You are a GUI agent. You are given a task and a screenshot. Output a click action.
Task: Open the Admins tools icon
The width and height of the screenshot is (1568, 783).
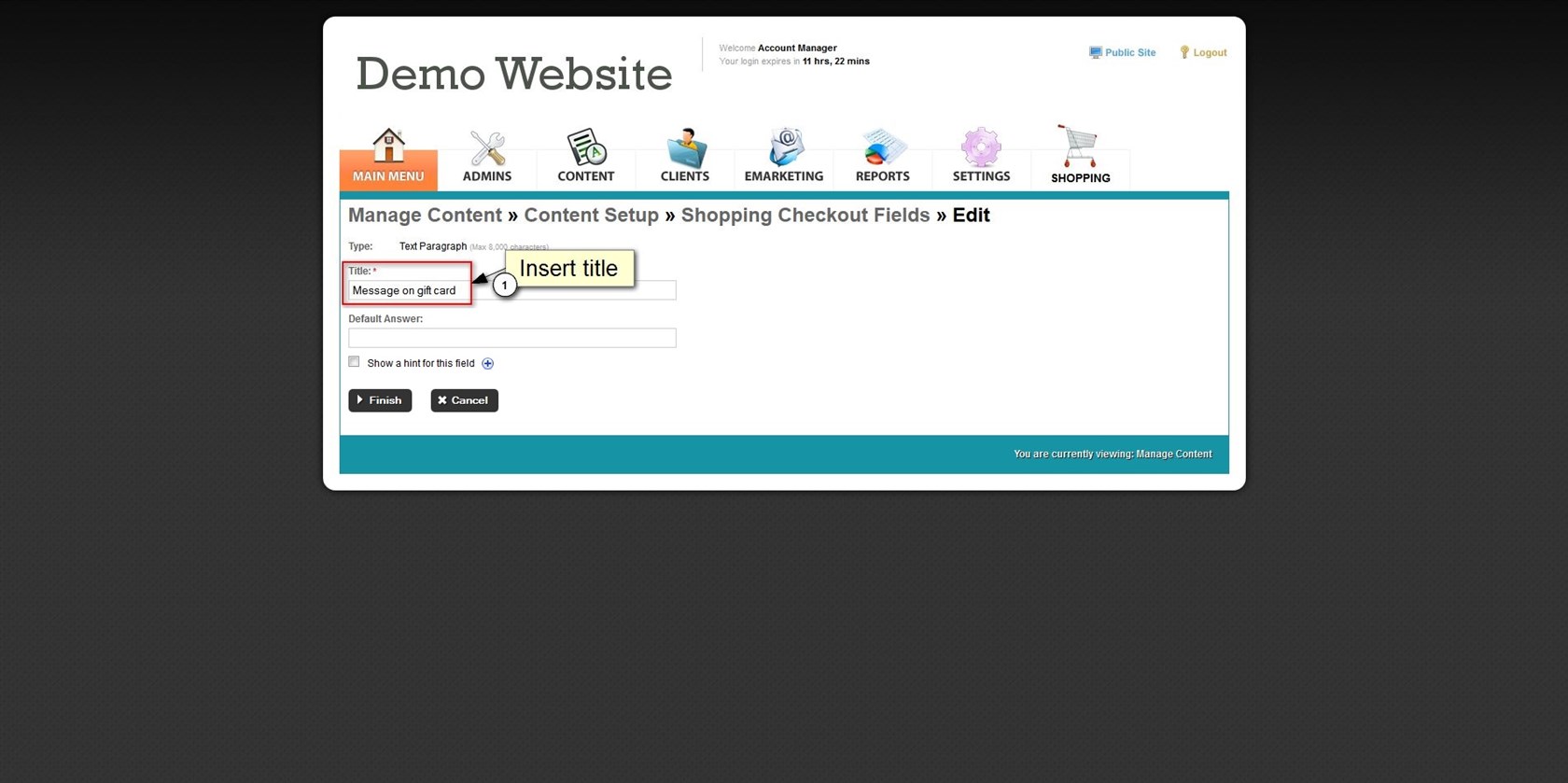486,147
